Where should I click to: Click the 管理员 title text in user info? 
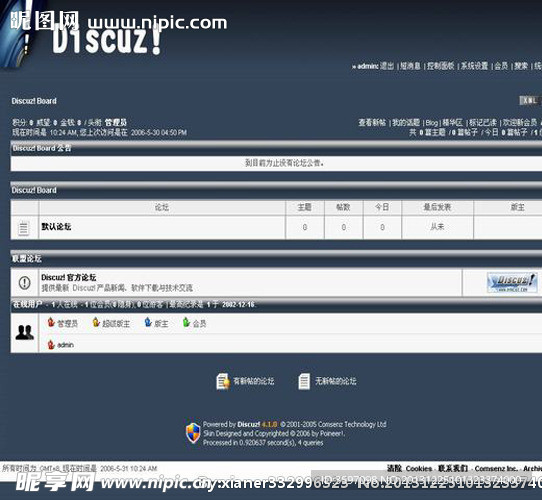pyautogui.click(x=116, y=122)
